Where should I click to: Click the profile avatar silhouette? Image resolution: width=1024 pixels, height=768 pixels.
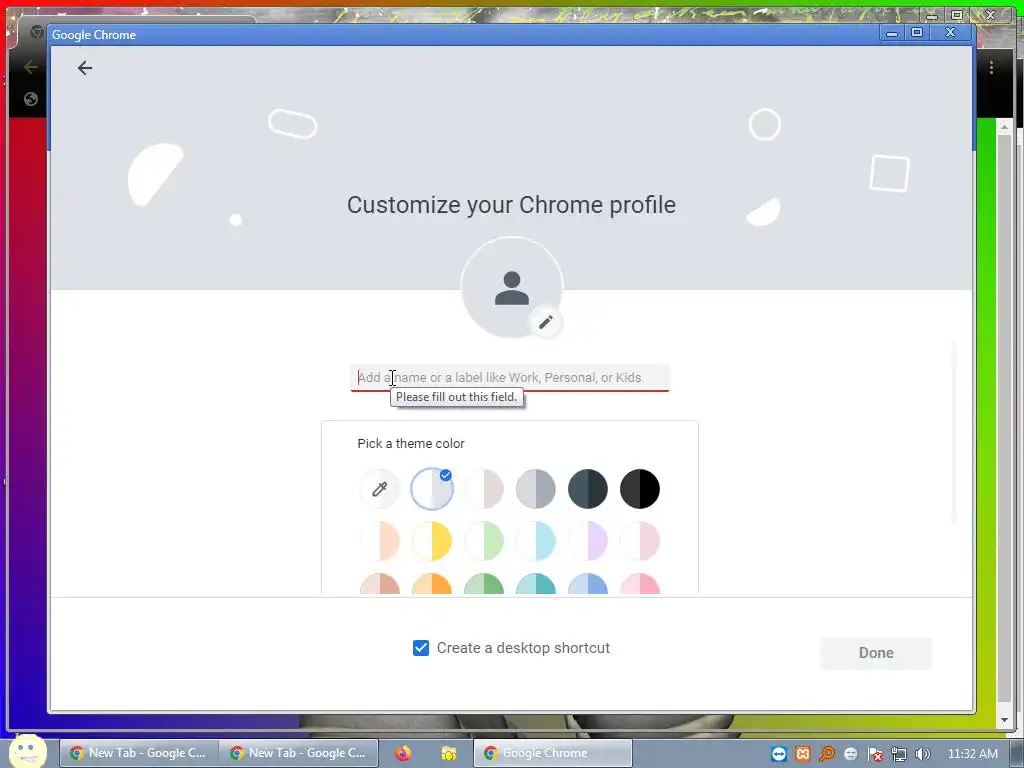(x=512, y=287)
